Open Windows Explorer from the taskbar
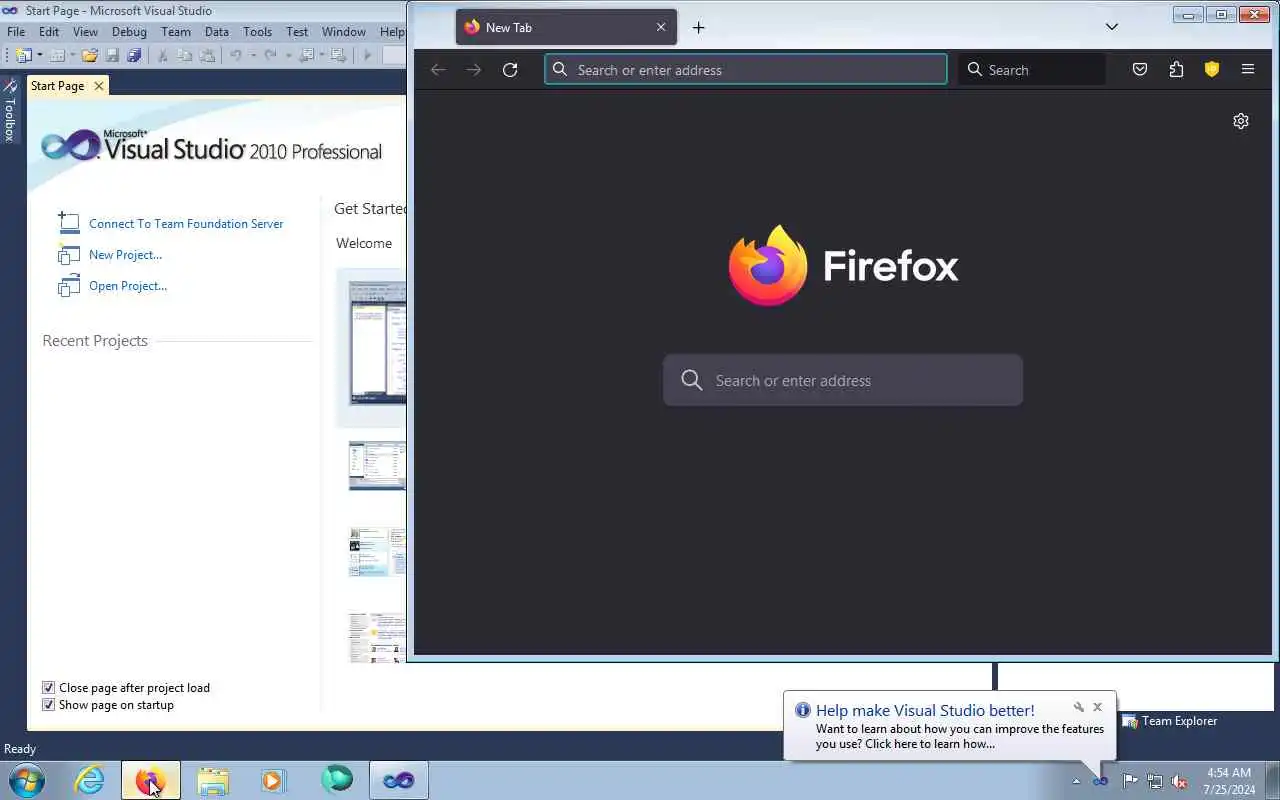Screen dimensions: 1280x800 [212, 780]
